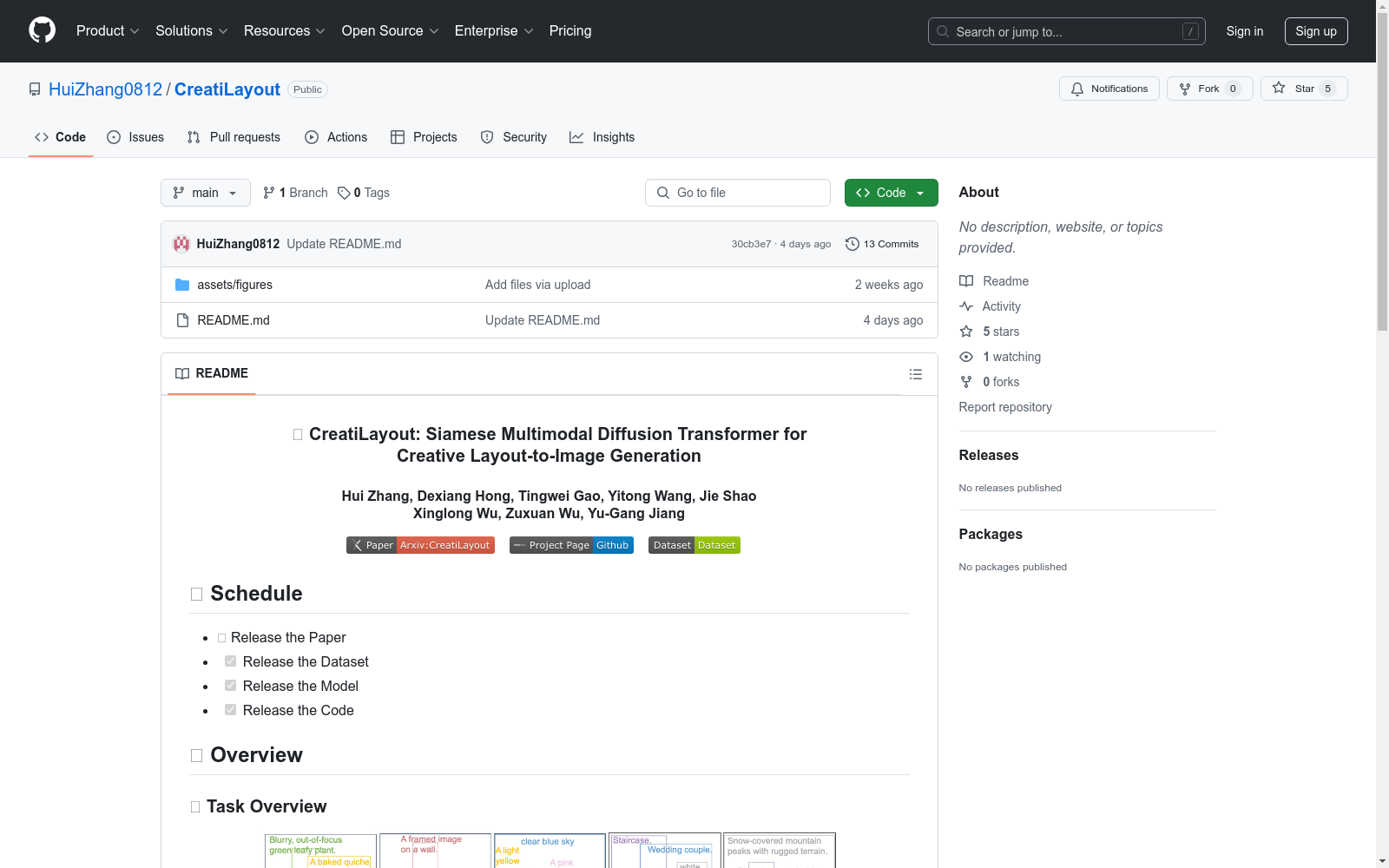The height and width of the screenshot is (868, 1389).
Task: Click the Actions tab play icon
Action: click(312, 137)
